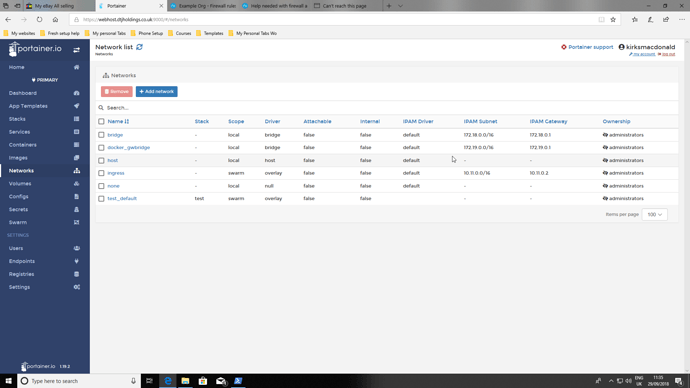Click the Home house icon in sidebar
The image size is (690, 388).
(77, 67)
